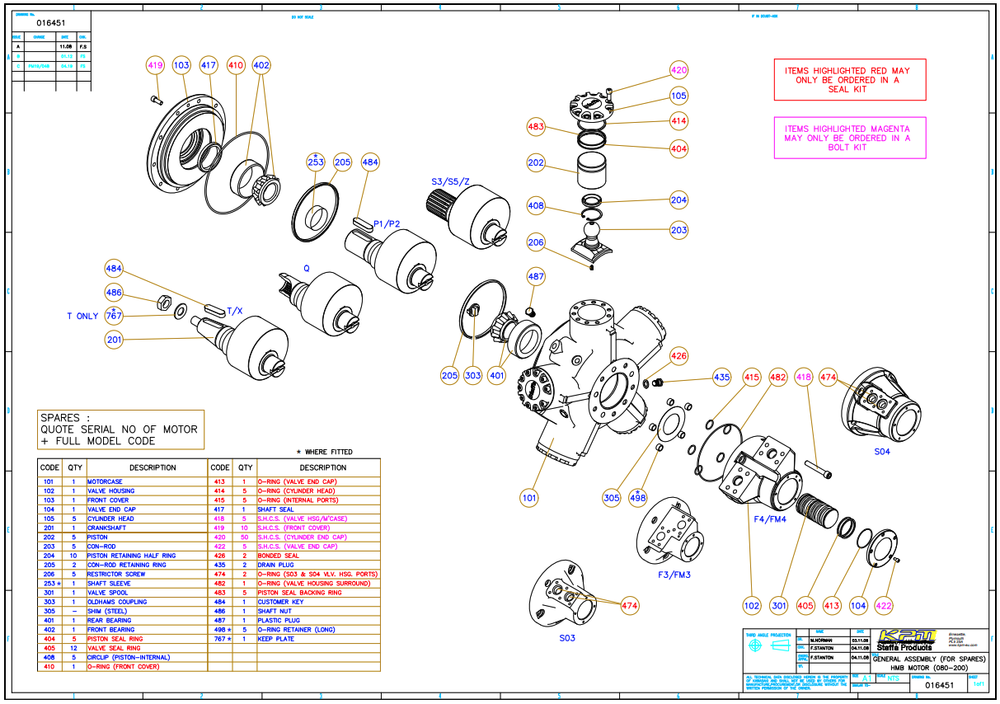Click red balloon 483

[x=536, y=126]
